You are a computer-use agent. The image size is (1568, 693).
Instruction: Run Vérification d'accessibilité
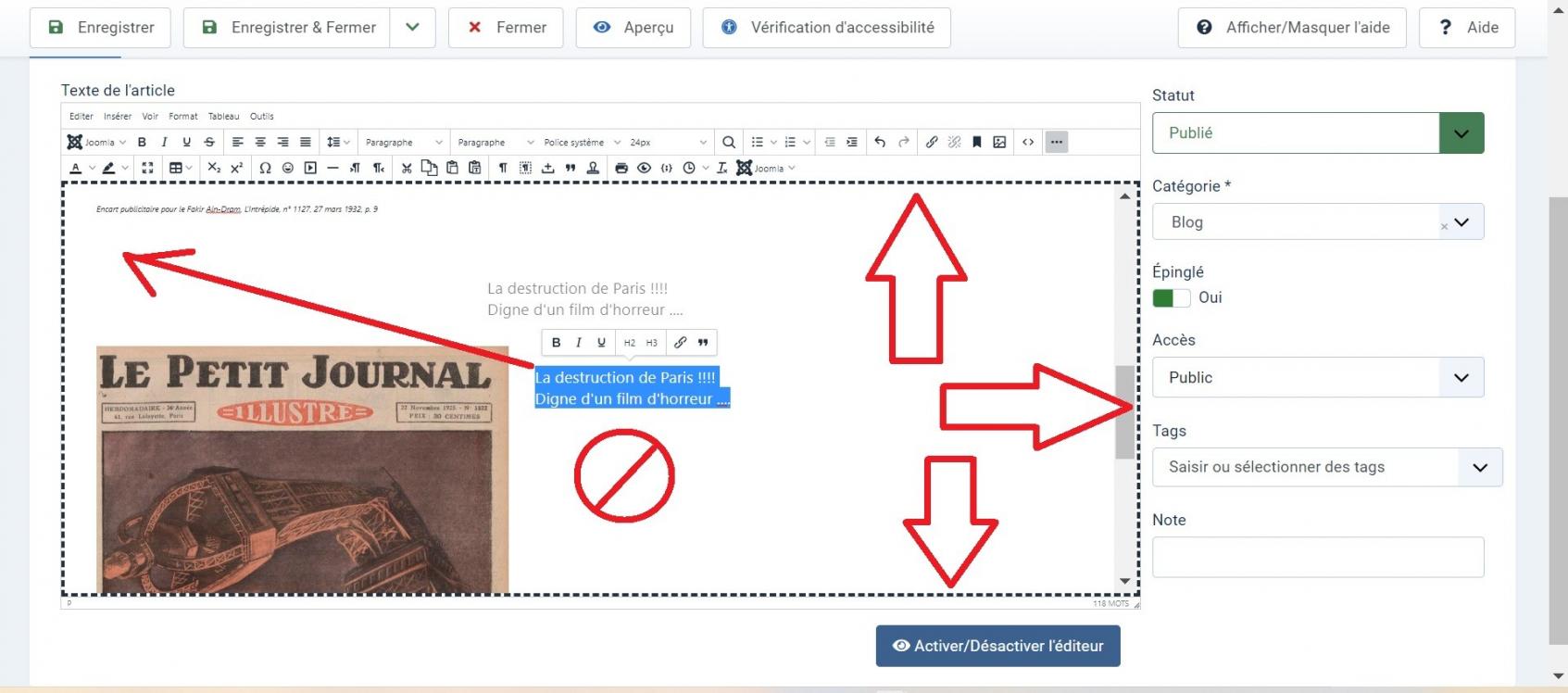click(x=827, y=27)
